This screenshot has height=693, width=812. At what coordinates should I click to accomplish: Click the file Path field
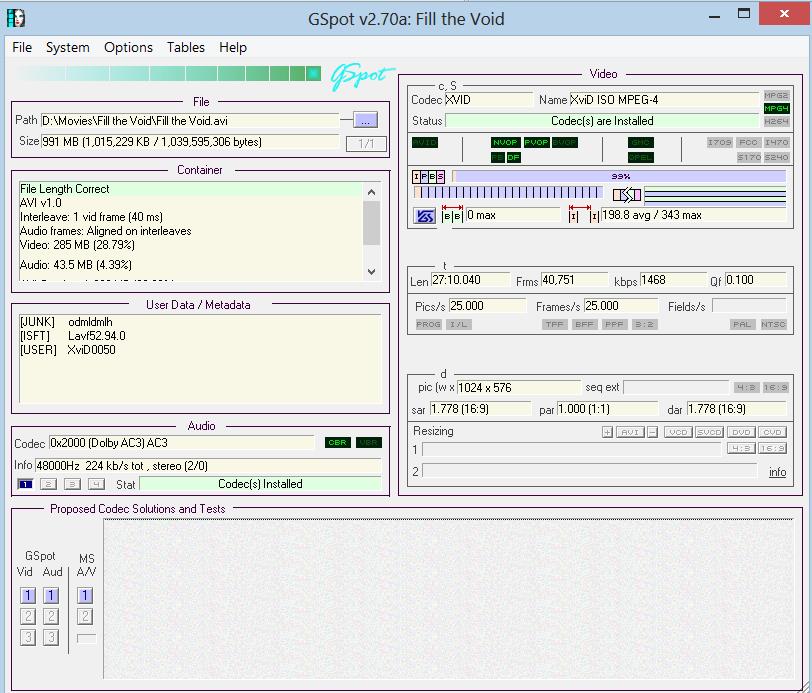pos(190,121)
